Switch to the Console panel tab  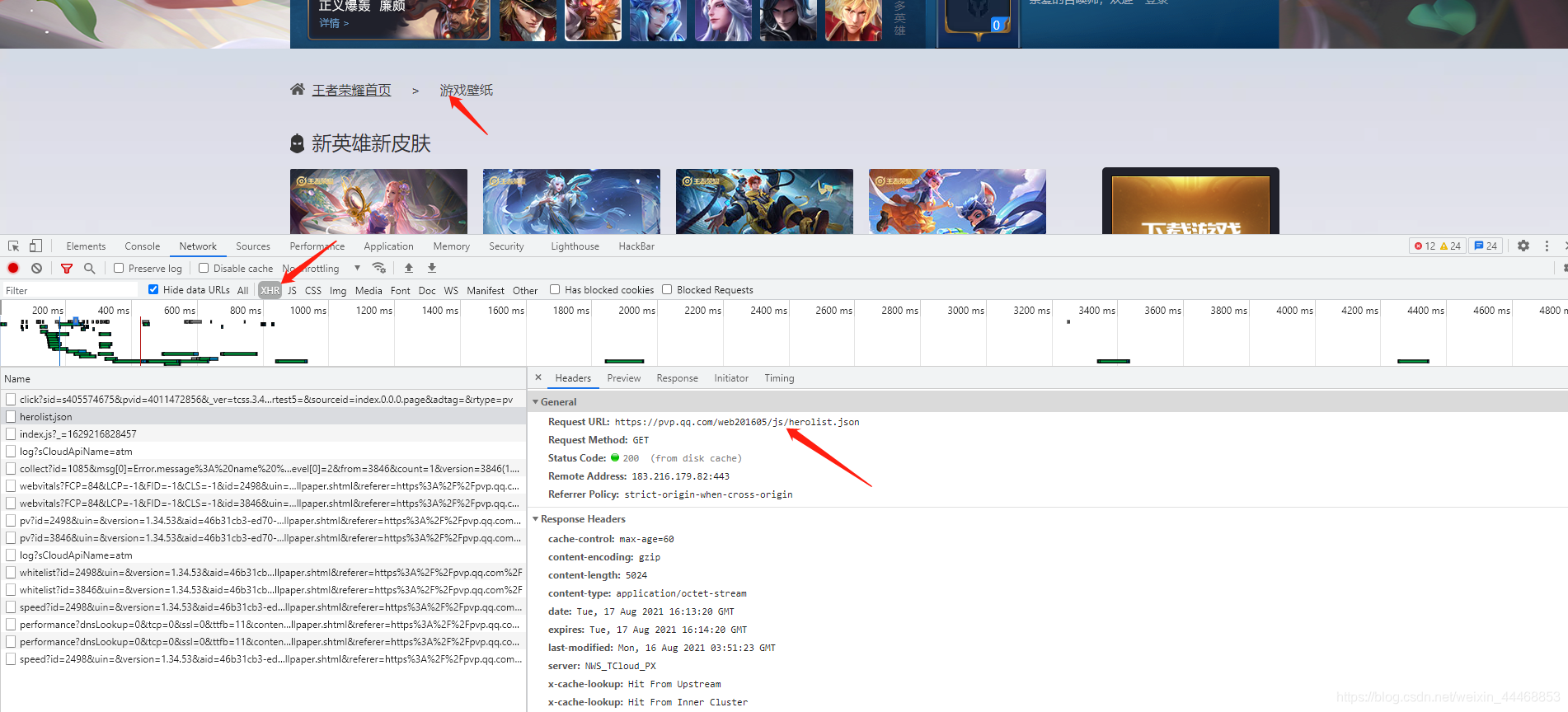tap(142, 246)
